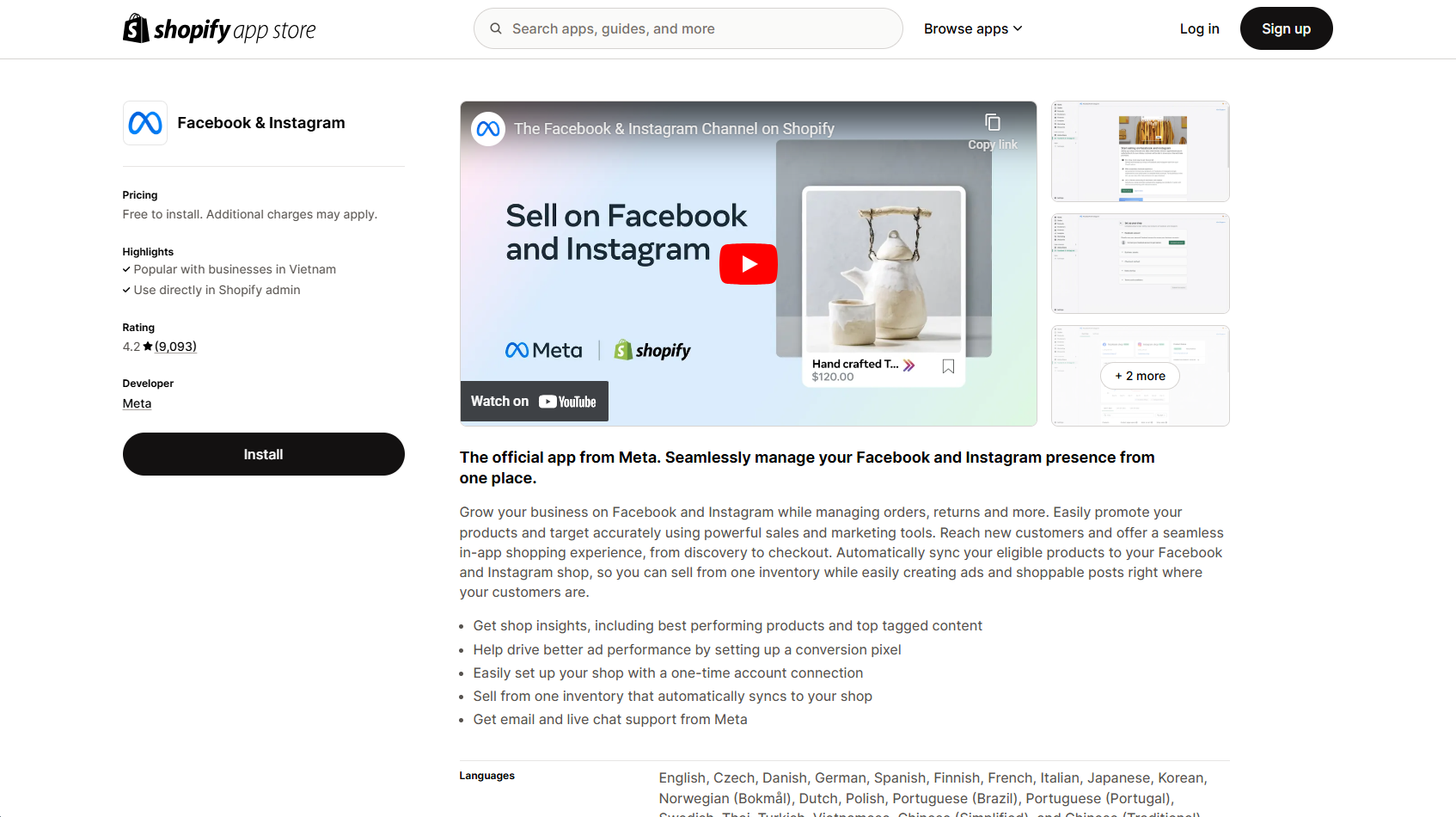The height and width of the screenshot is (817, 1456).
Task: Click the Hand crafted product card image
Action: pyautogui.click(x=884, y=271)
